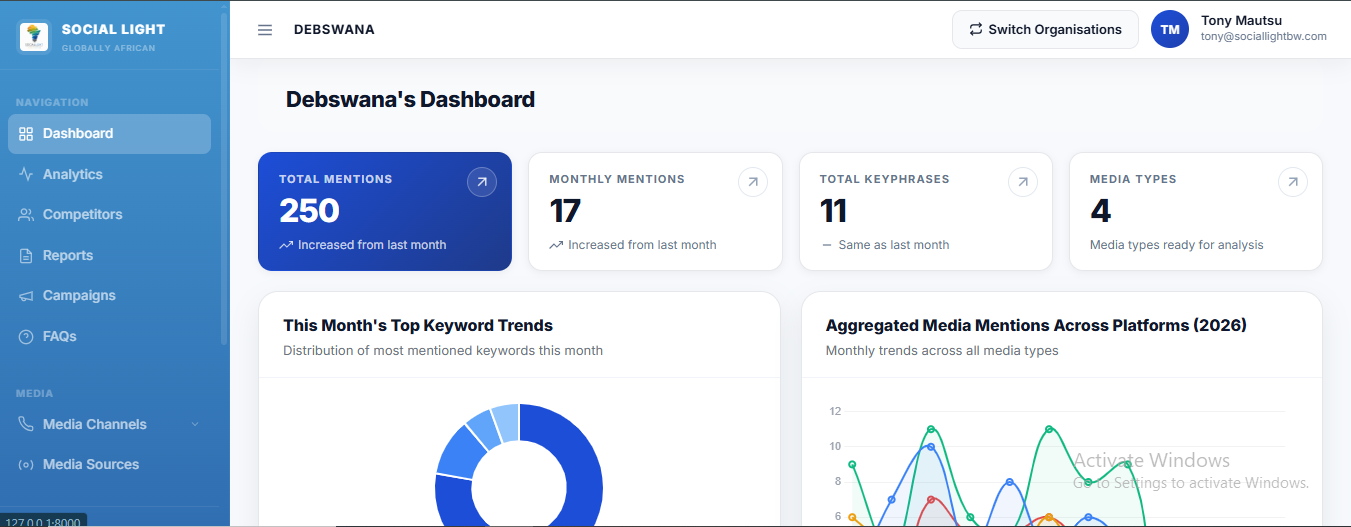Image resolution: width=1351 pixels, height=527 pixels.
Task: Click the Tony Mautsu user name
Action: click(x=1241, y=20)
